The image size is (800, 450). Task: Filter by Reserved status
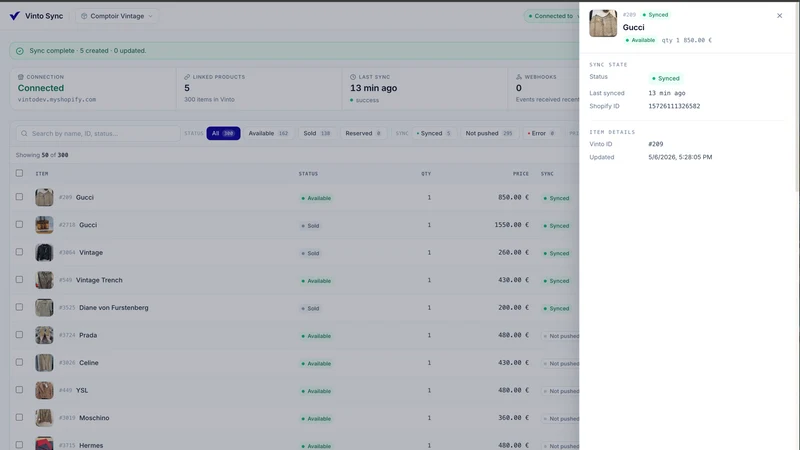[x=363, y=133]
